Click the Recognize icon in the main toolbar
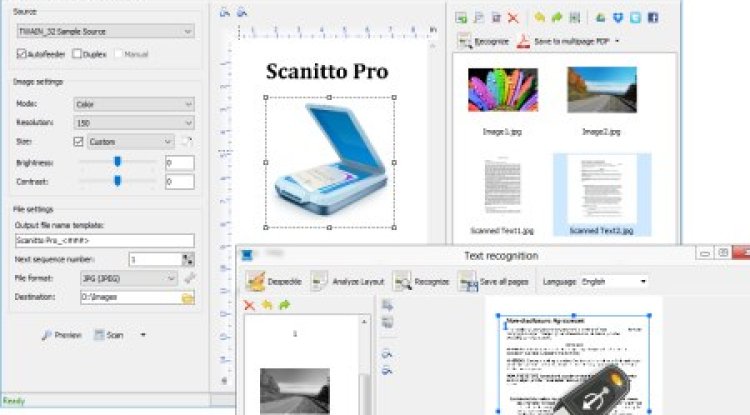The height and width of the screenshot is (415, 750). click(464, 42)
